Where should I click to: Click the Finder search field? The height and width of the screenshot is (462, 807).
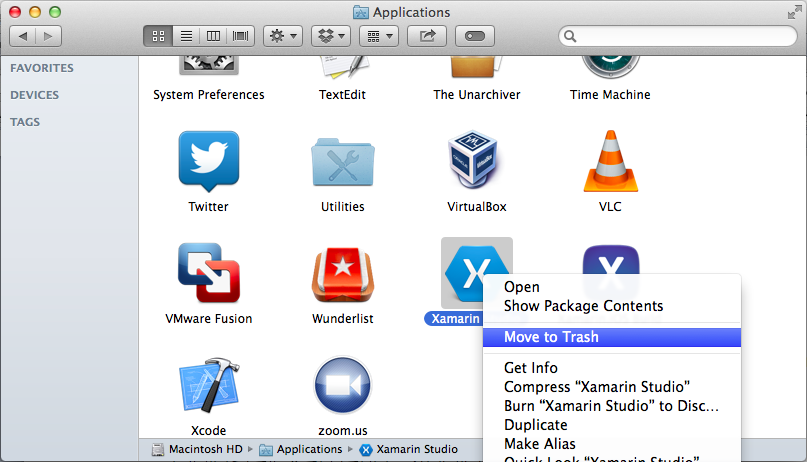(680, 36)
